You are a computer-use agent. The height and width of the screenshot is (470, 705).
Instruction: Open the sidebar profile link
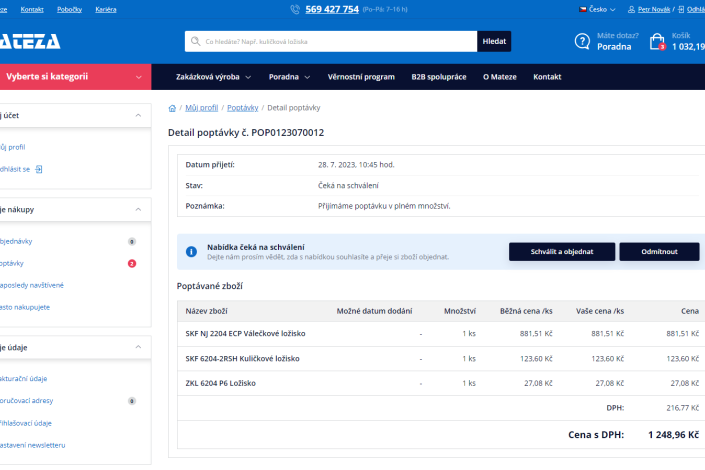coord(13,147)
